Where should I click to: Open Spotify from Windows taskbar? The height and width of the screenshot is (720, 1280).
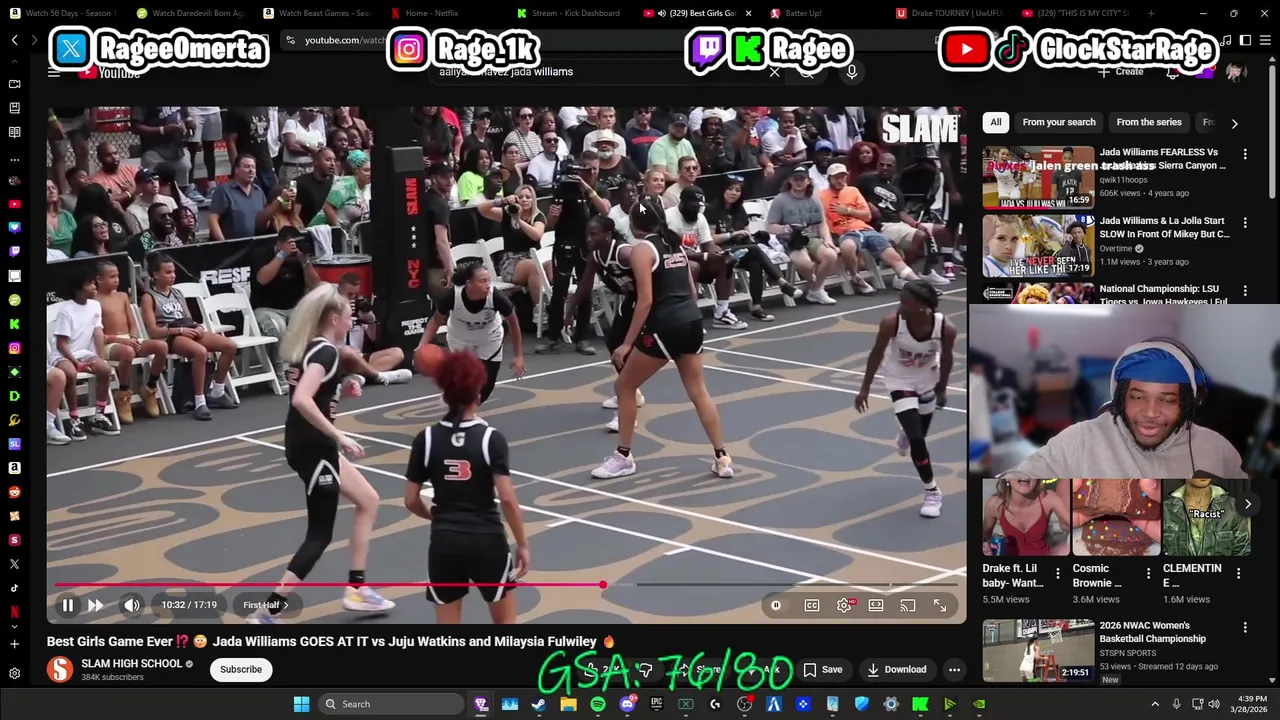tap(598, 704)
